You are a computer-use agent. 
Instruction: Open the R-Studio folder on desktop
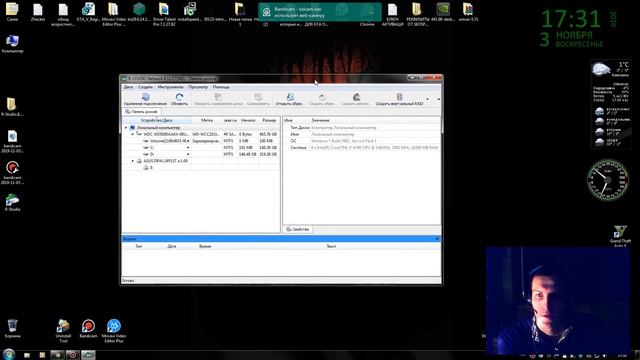(x=12, y=107)
